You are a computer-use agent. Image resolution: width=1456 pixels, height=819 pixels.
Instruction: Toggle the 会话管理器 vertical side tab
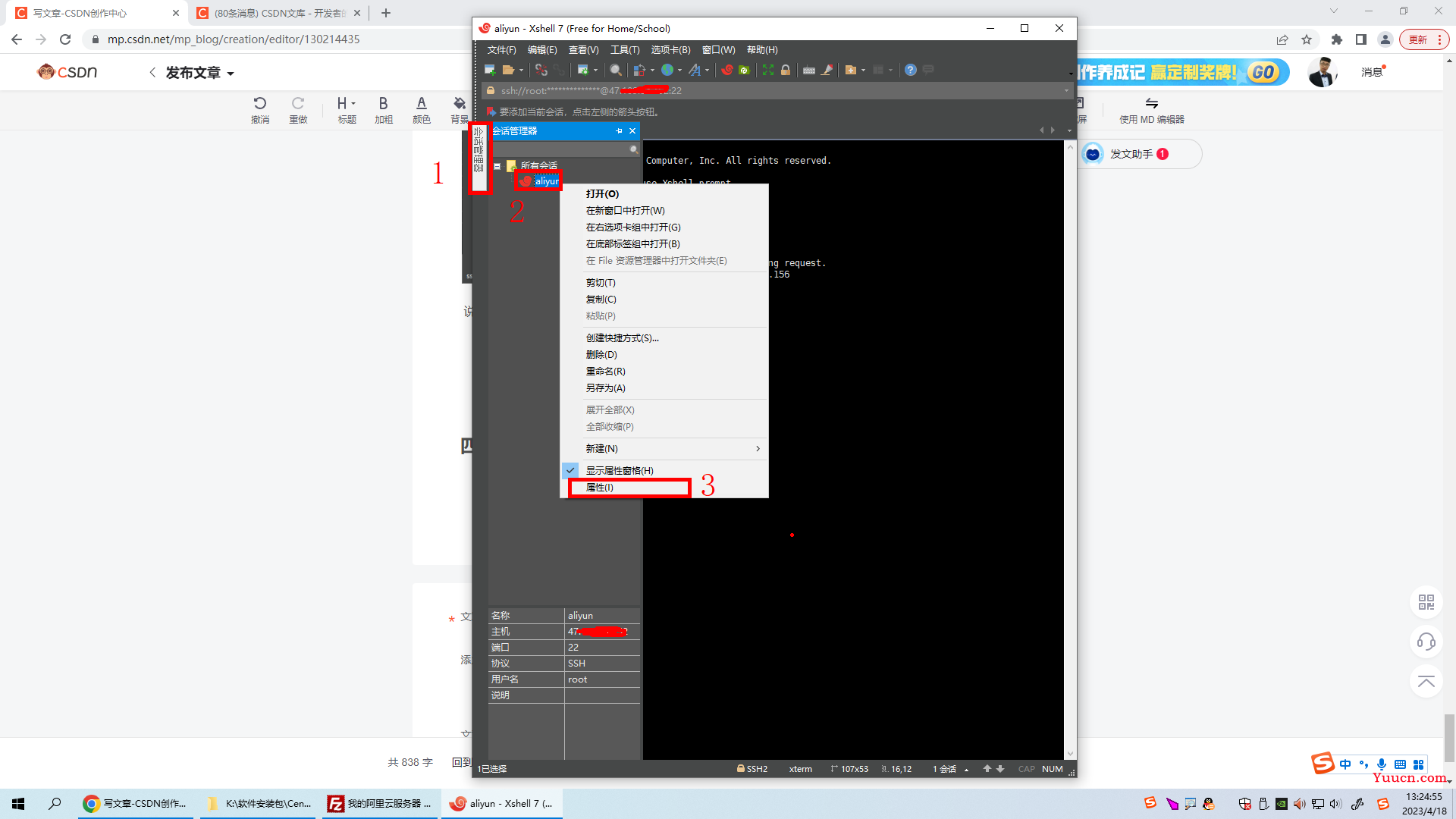479,158
